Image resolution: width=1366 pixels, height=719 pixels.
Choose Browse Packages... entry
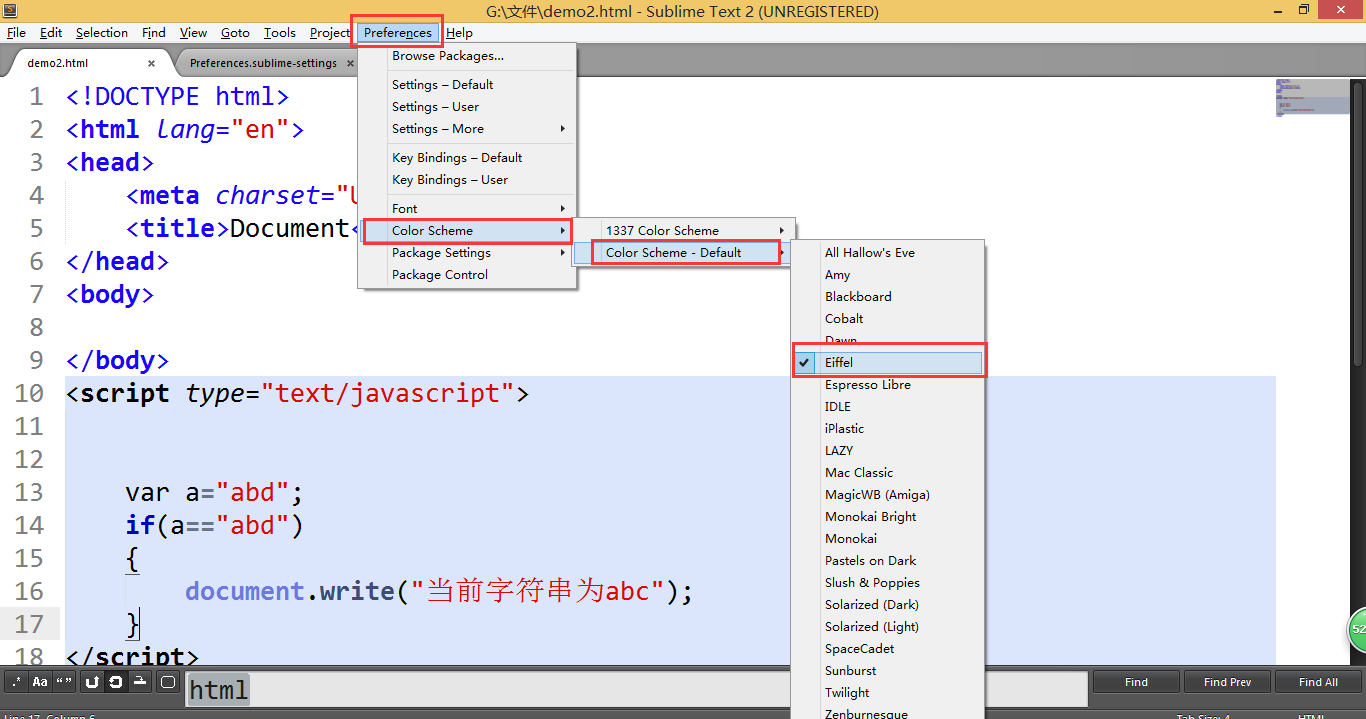click(467, 56)
